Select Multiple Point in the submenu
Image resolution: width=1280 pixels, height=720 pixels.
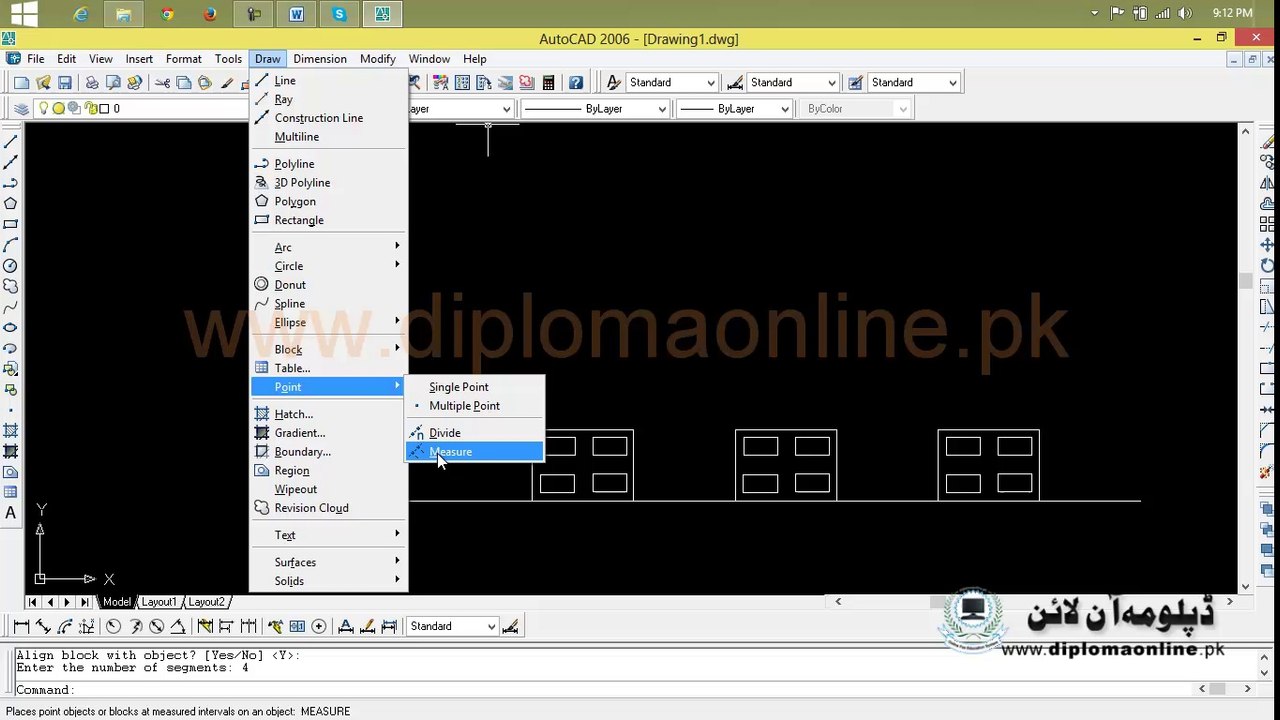474,406
